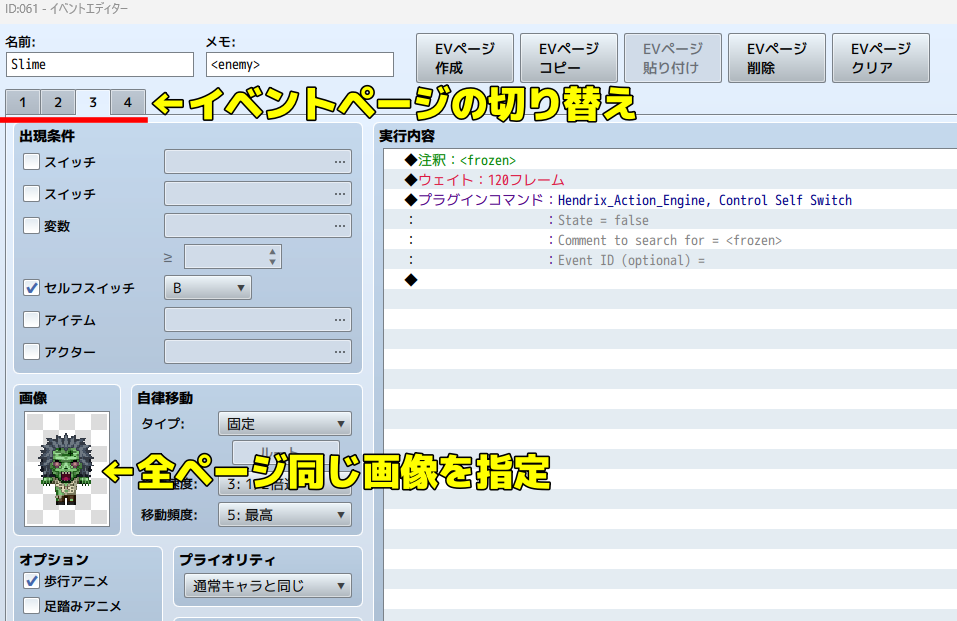This screenshot has width=957, height=621.
Task: Expand the タイプ 固定 dropdown
Action: [284, 424]
